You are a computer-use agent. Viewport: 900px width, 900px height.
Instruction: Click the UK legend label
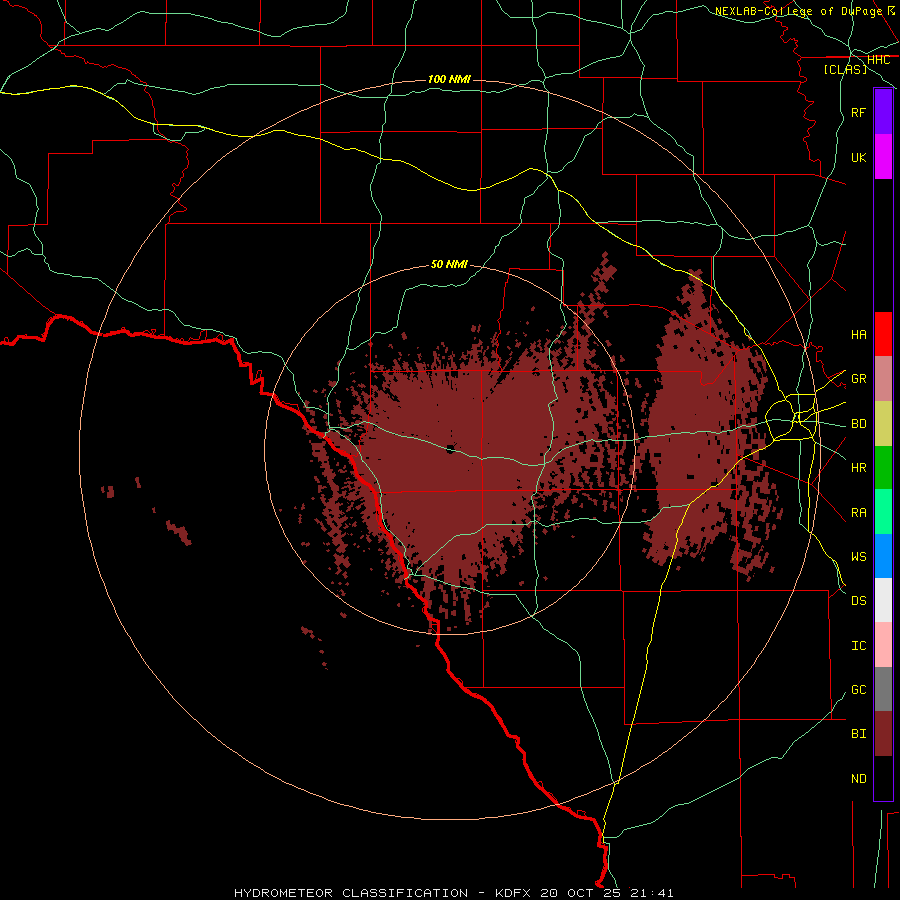858,157
